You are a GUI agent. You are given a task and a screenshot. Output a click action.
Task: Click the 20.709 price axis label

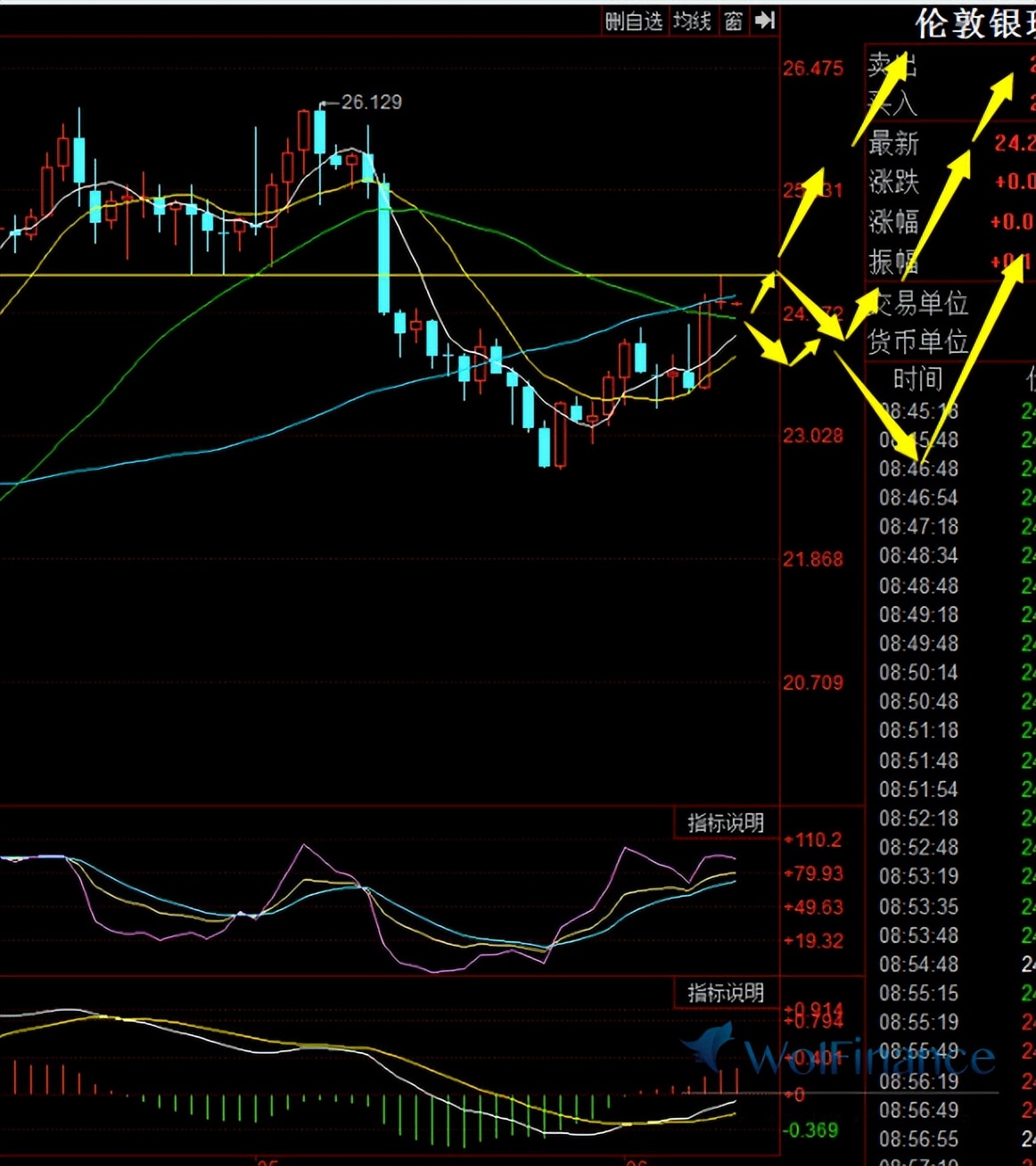[x=812, y=683]
